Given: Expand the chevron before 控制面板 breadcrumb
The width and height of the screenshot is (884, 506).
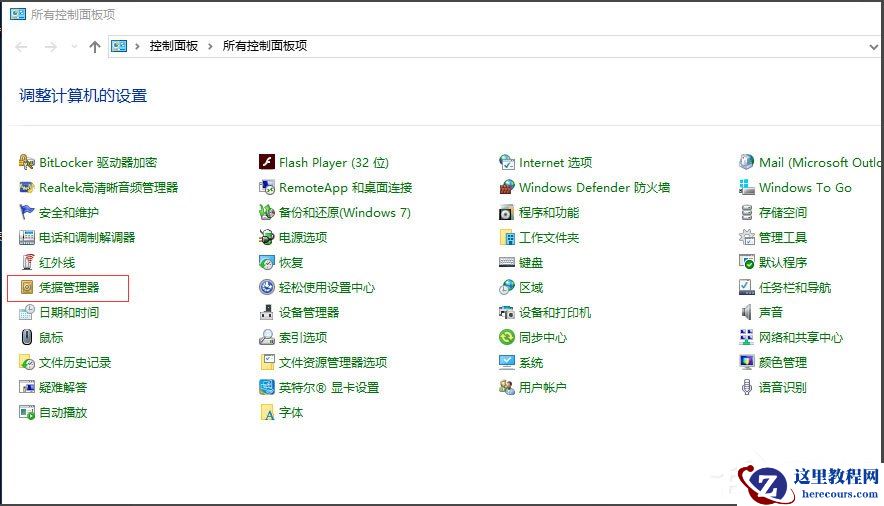Looking at the screenshot, I should tap(137, 46).
